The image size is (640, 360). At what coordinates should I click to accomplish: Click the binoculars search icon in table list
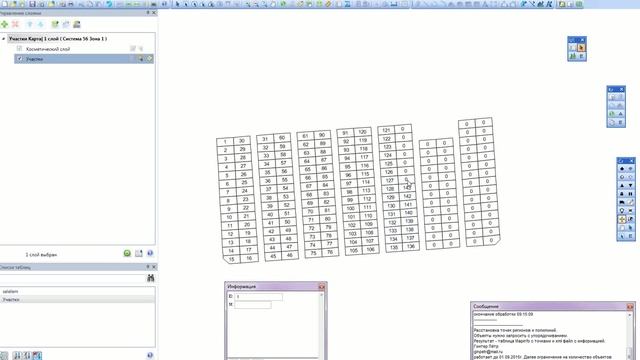(x=151, y=278)
